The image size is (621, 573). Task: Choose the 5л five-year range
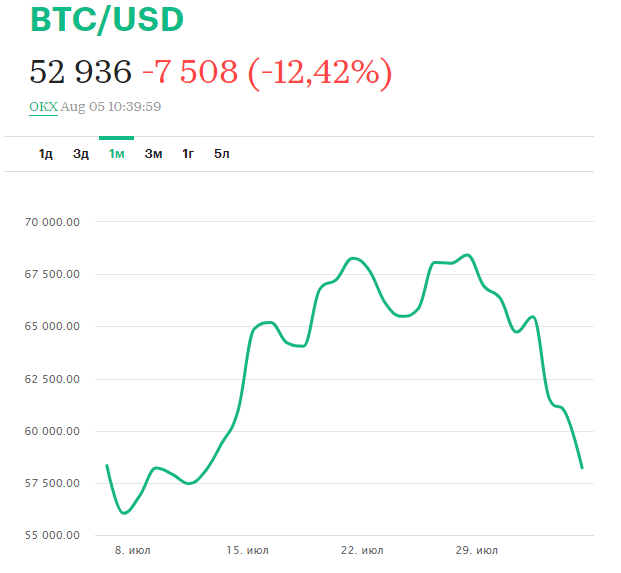point(222,154)
